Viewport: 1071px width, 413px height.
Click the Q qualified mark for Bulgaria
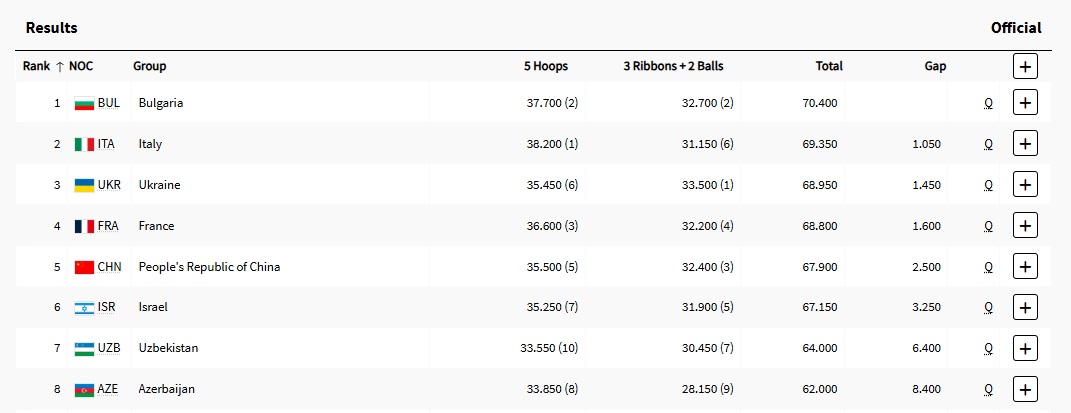(x=988, y=103)
